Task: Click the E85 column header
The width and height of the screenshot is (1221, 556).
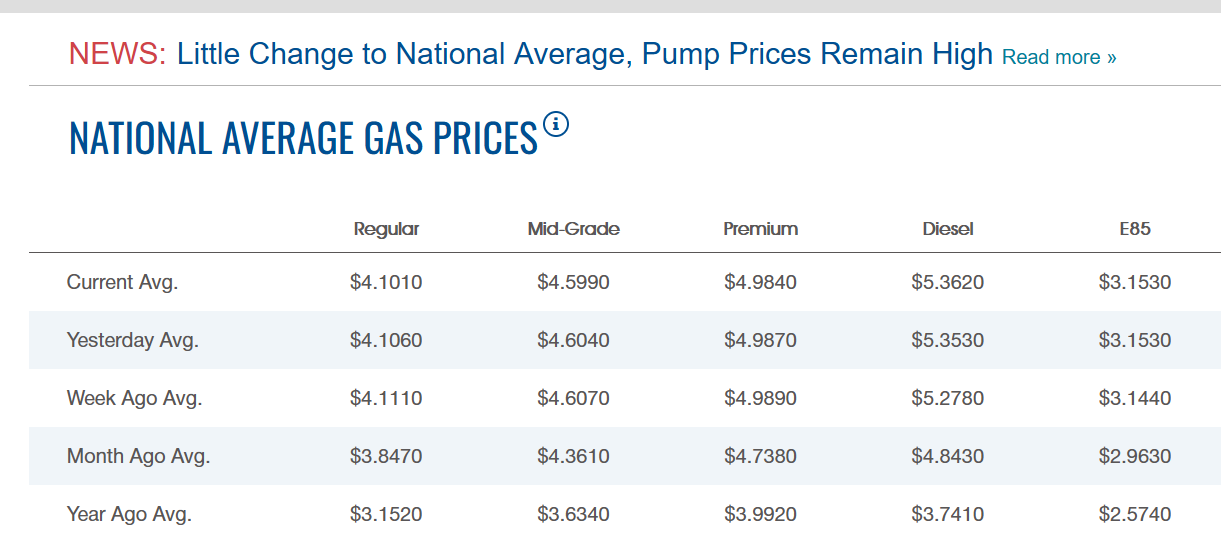Action: [1135, 229]
